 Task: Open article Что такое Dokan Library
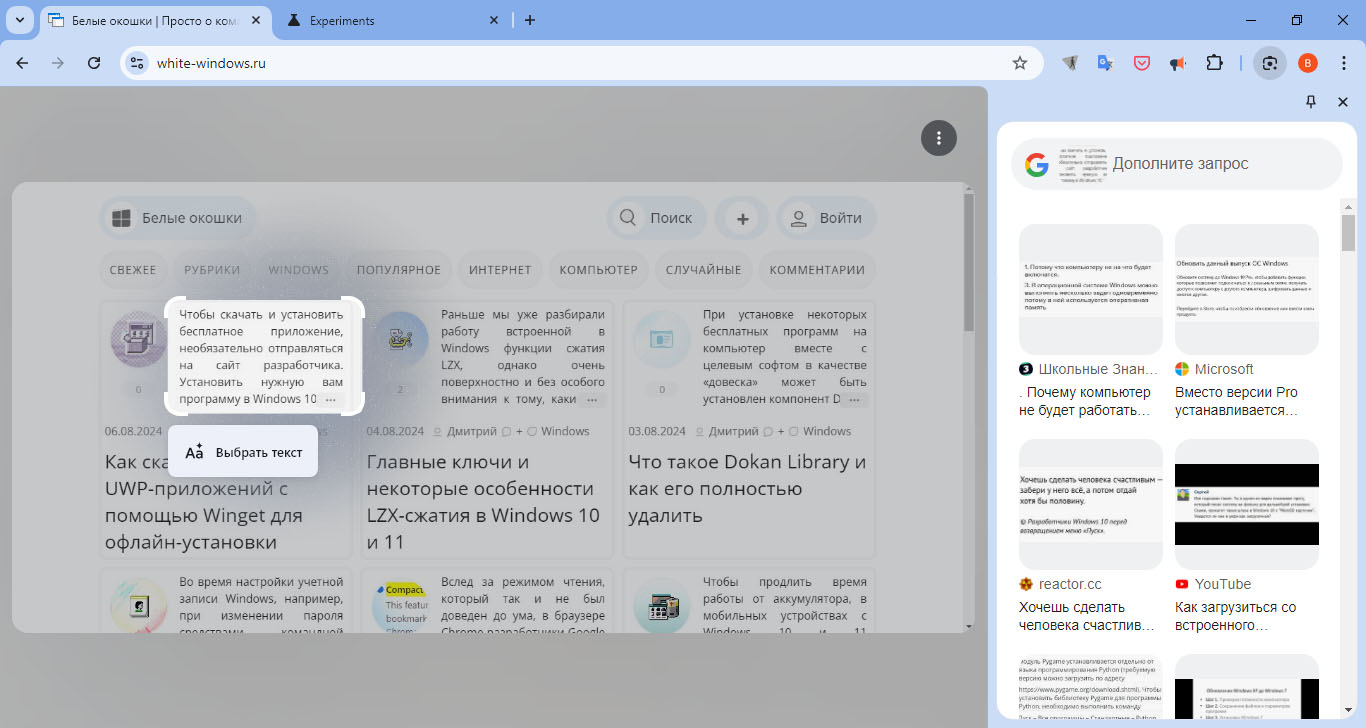click(747, 489)
